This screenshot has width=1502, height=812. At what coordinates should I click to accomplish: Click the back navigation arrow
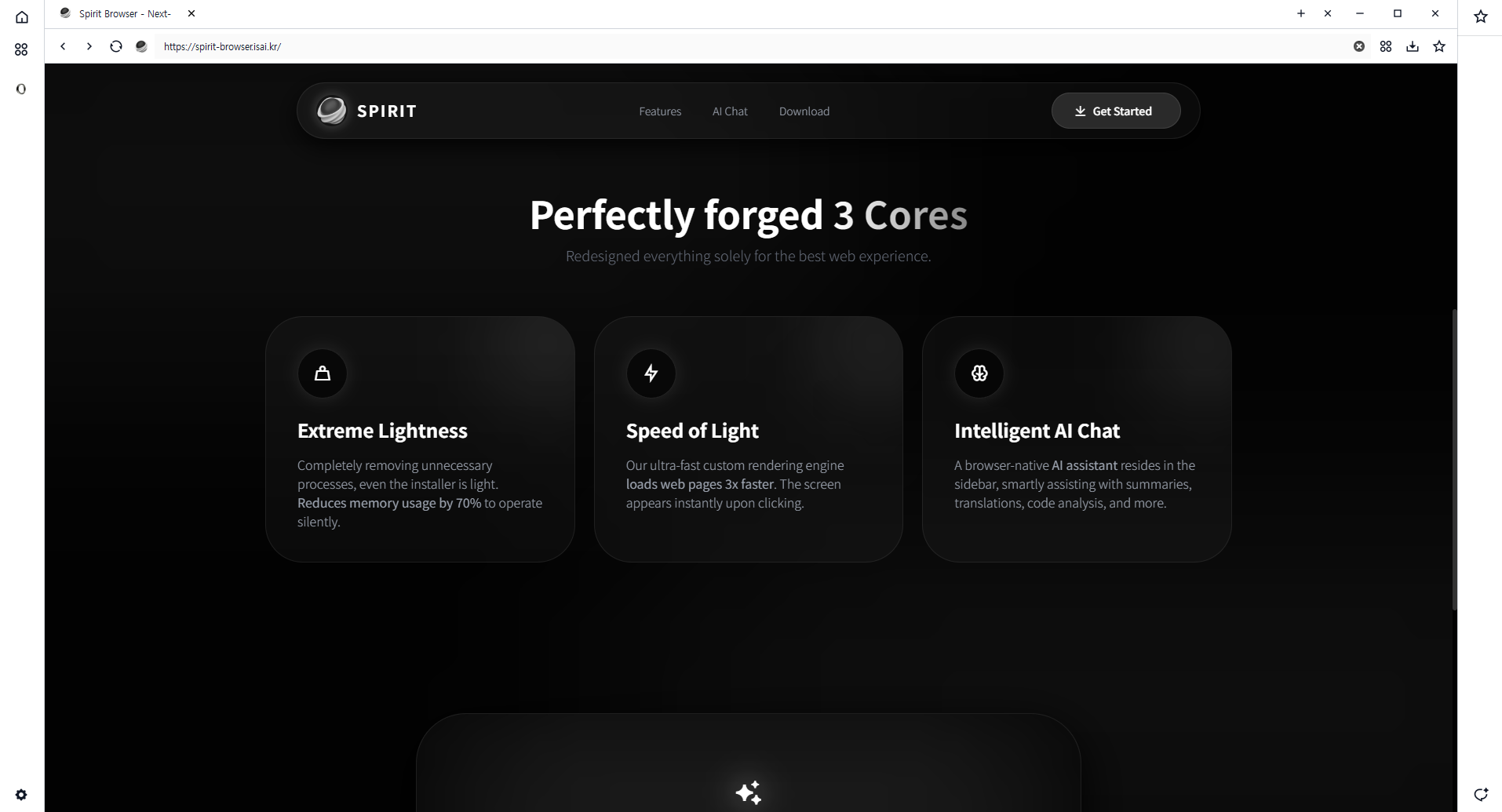point(63,46)
